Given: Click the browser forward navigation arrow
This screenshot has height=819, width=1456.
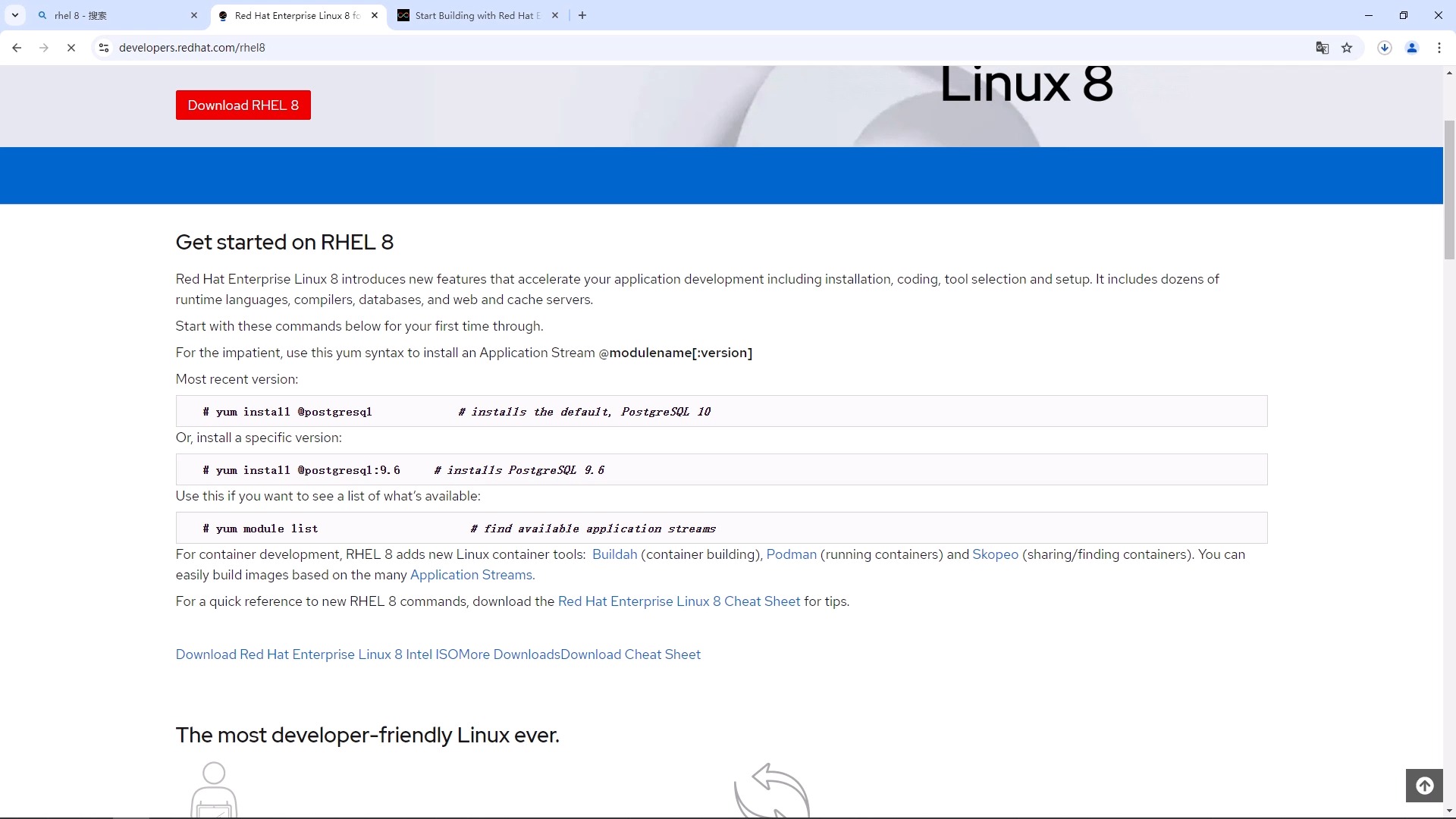Looking at the screenshot, I should 44,47.
